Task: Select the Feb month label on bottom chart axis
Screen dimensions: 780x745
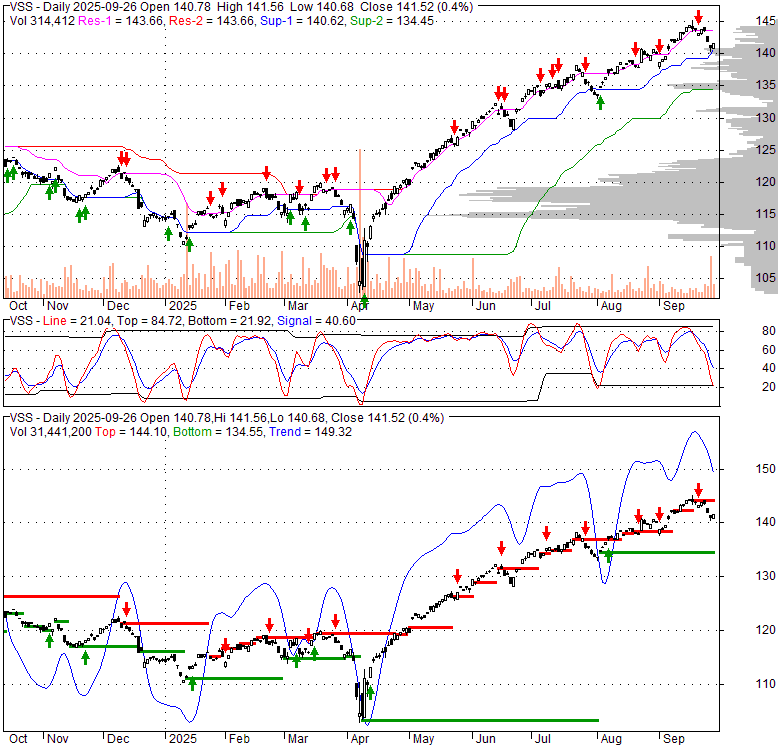Action: tap(239, 739)
